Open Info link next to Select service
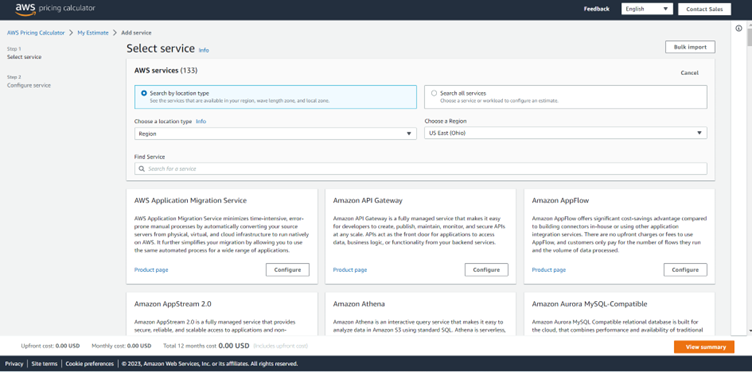This screenshot has height=372, width=752. [204, 50]
